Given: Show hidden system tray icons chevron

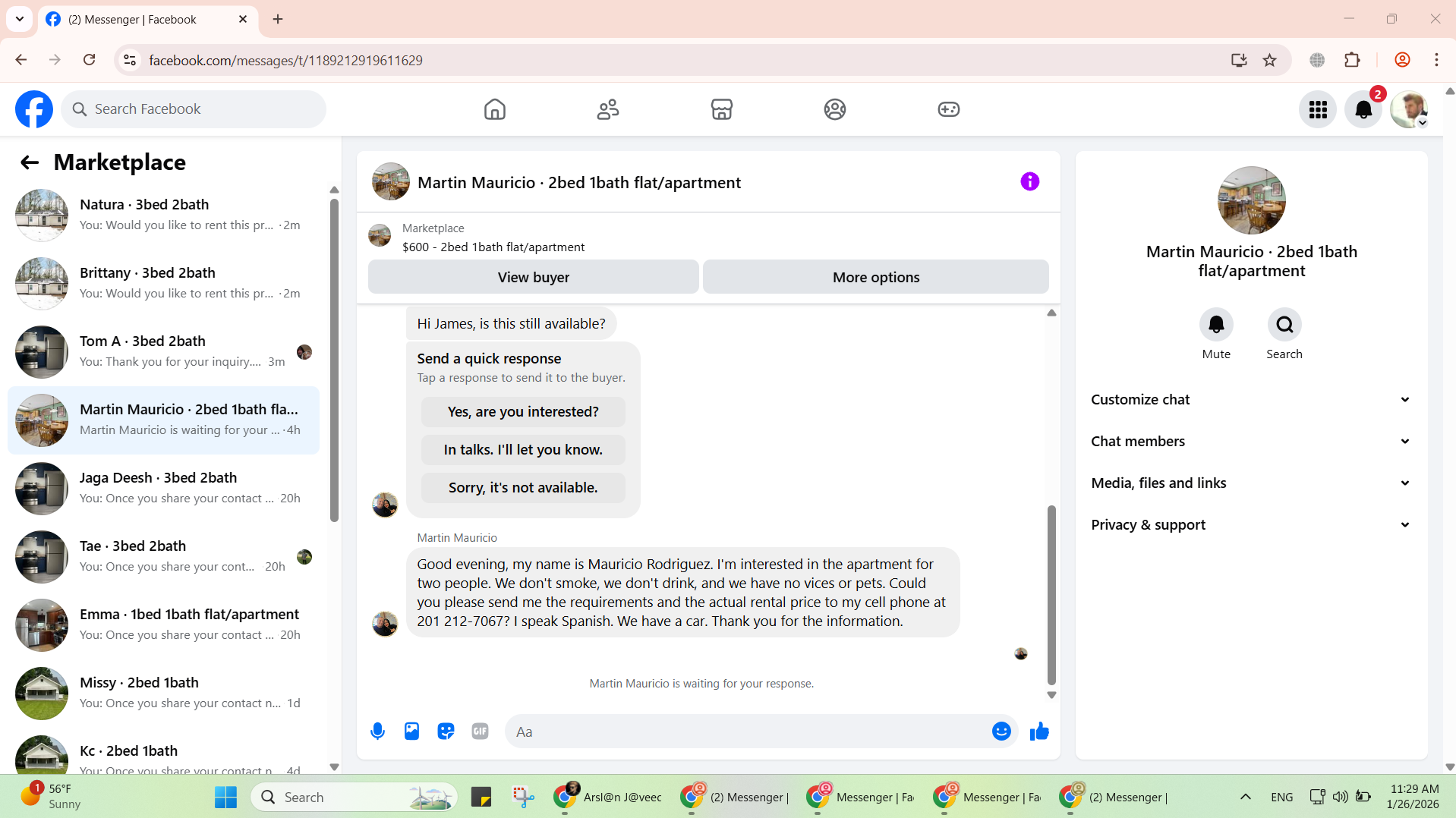Looking at the screenshot, I should pyautogui.click(x=1245, y=797).
